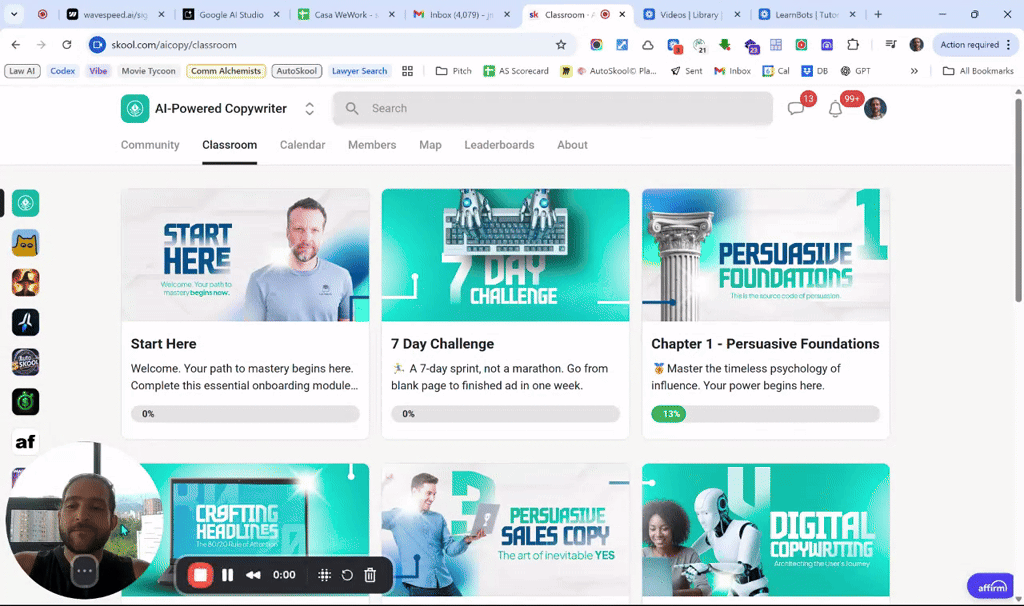Rewind the recording
This screenshot has width=1024, height=606.
pyautogui.click(x=253, y=575)
